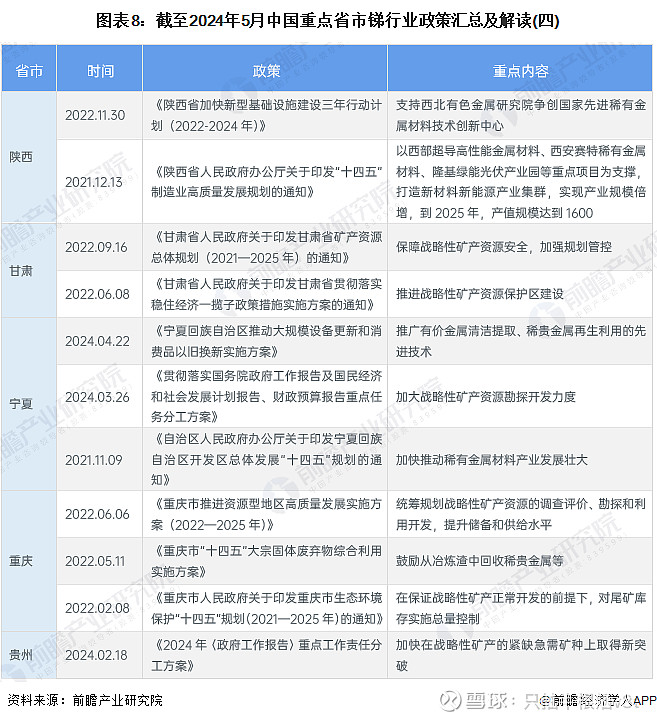The image size is (657, 721).
Task: Click content 加大战略性矿产资源勘探开发力度
Action: (x=486, y=397)
